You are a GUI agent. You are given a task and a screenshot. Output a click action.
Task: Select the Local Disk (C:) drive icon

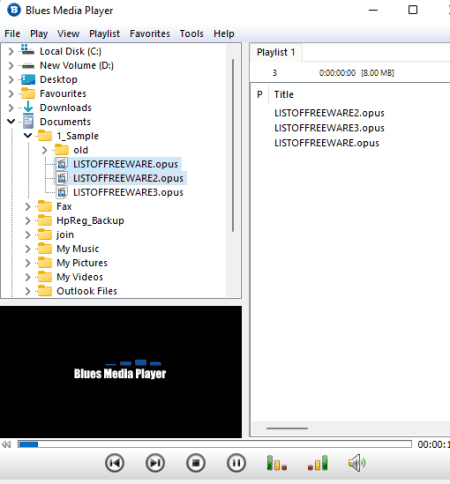pos(28,50)
